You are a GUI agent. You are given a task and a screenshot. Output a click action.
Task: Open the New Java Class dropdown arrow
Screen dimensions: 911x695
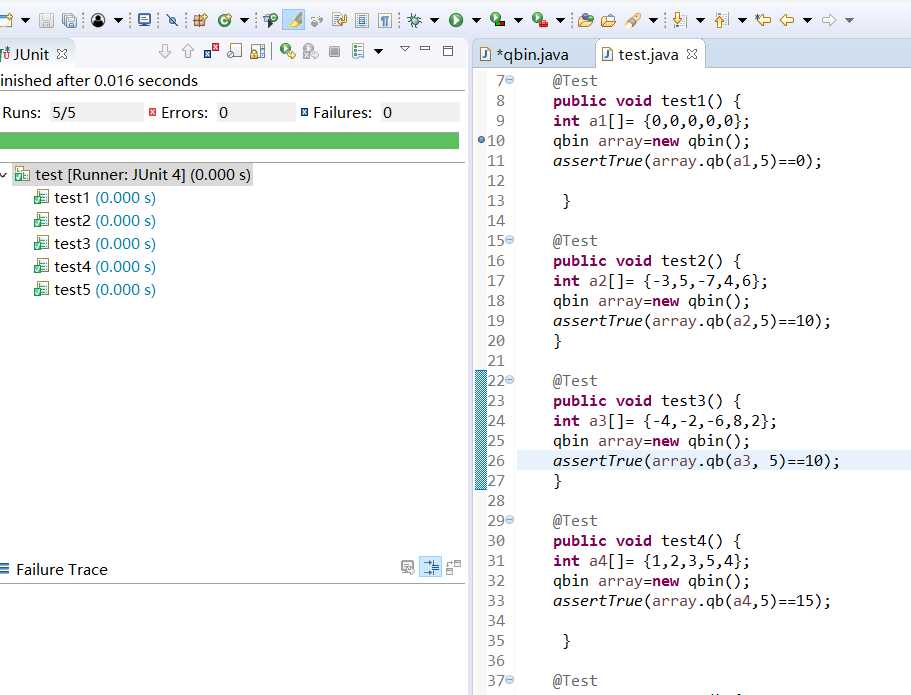pos(244,20)
